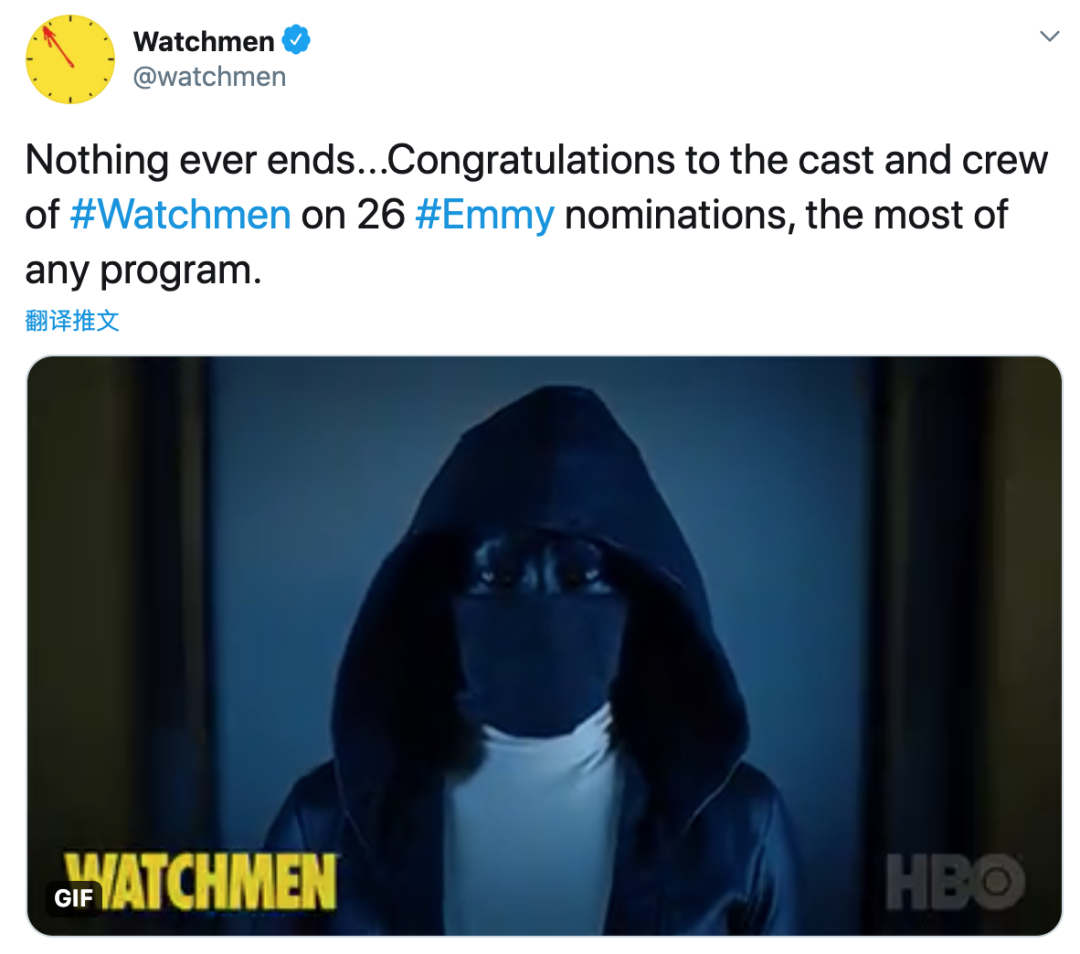
Task: Click the GIF badge on the media
Action: 73,898
